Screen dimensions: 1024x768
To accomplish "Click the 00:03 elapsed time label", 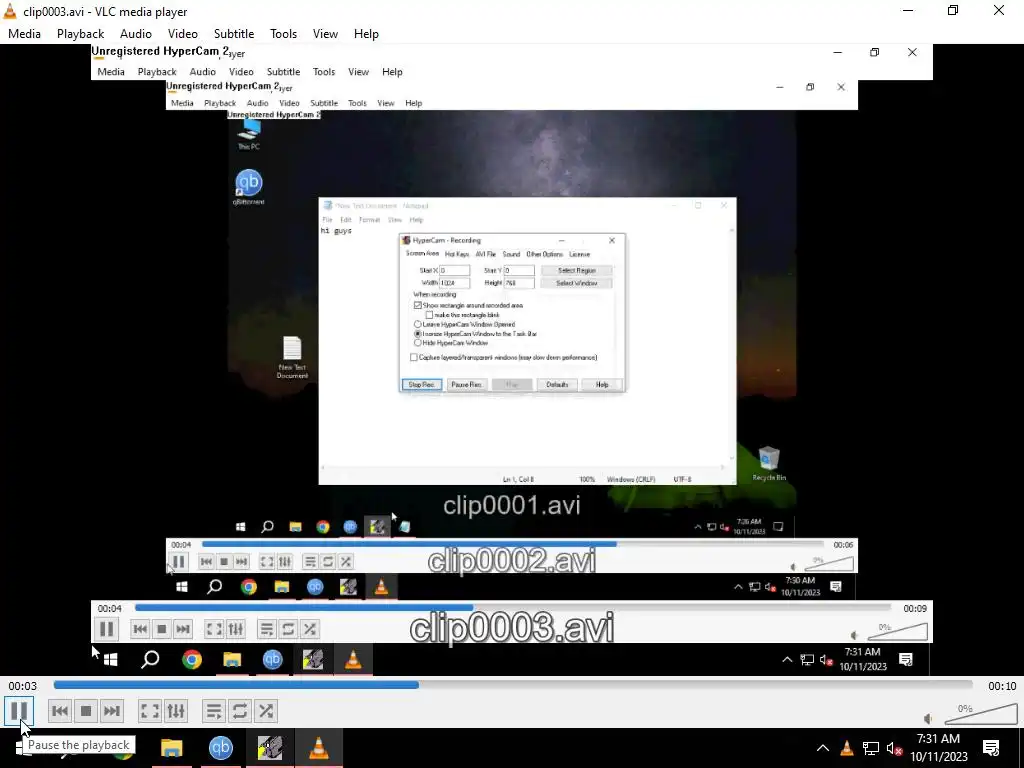I will 23,686.
